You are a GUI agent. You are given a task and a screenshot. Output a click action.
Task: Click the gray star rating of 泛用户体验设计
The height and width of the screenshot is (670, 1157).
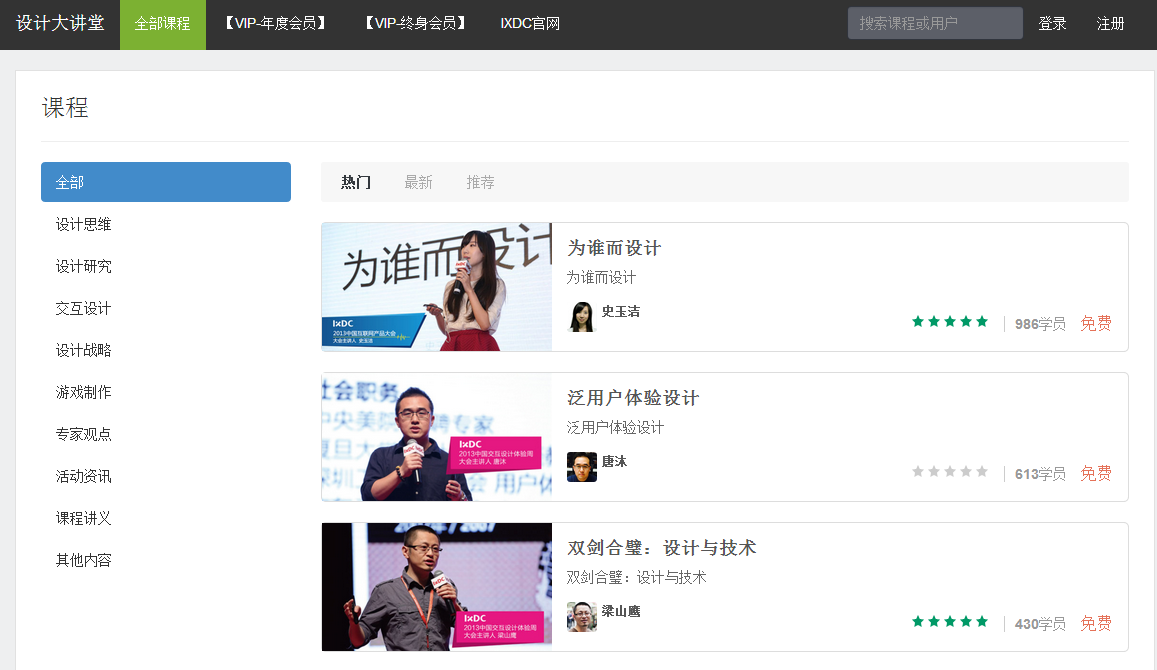click(x=949, y=472)
